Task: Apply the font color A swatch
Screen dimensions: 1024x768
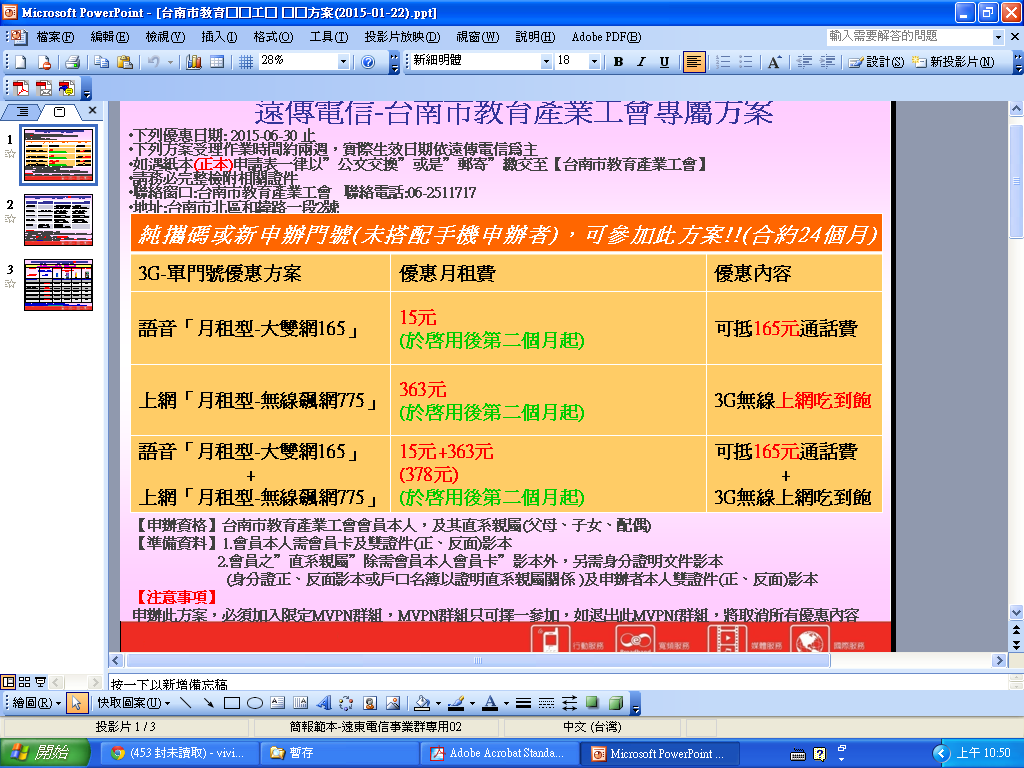Action: 491,703
